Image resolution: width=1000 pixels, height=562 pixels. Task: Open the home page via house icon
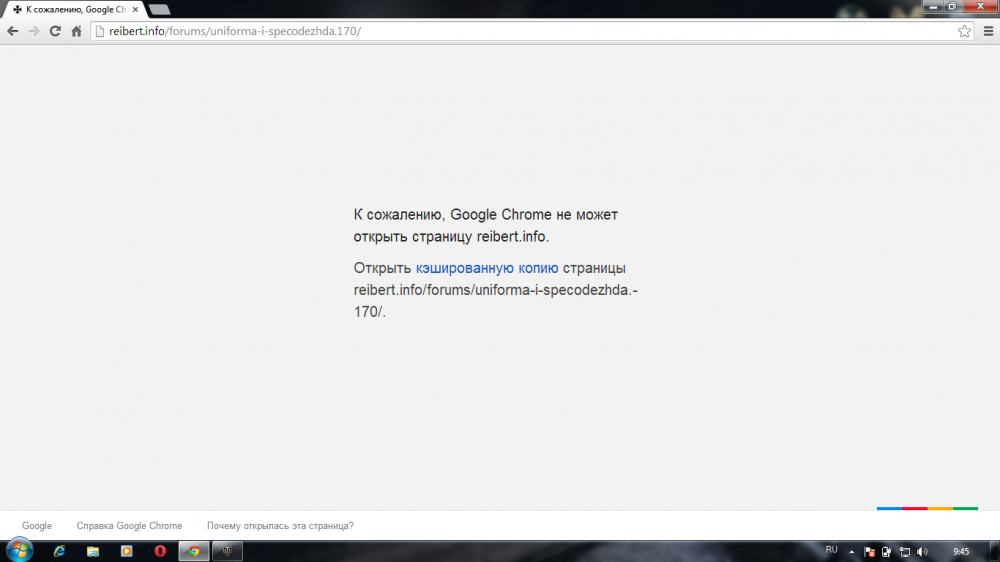click(77, 31)
